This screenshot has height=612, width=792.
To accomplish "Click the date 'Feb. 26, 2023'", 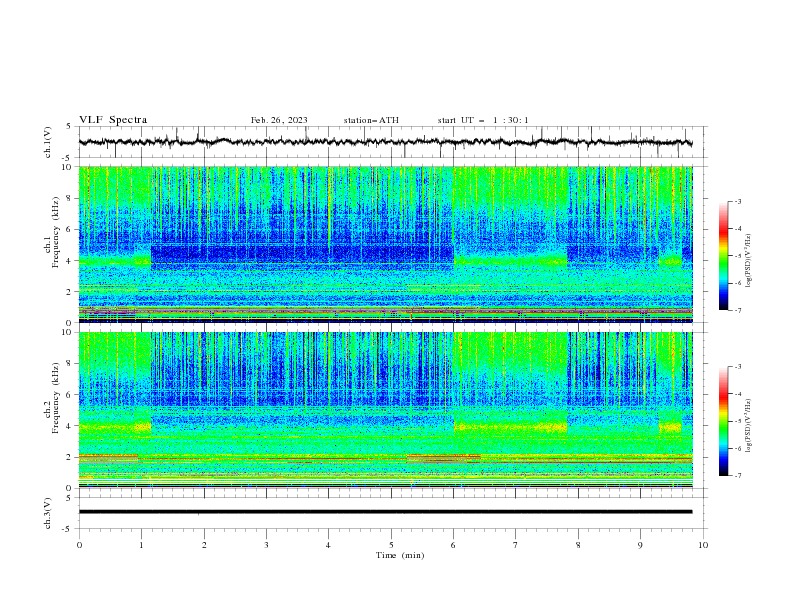I will [x=279, y=120].
